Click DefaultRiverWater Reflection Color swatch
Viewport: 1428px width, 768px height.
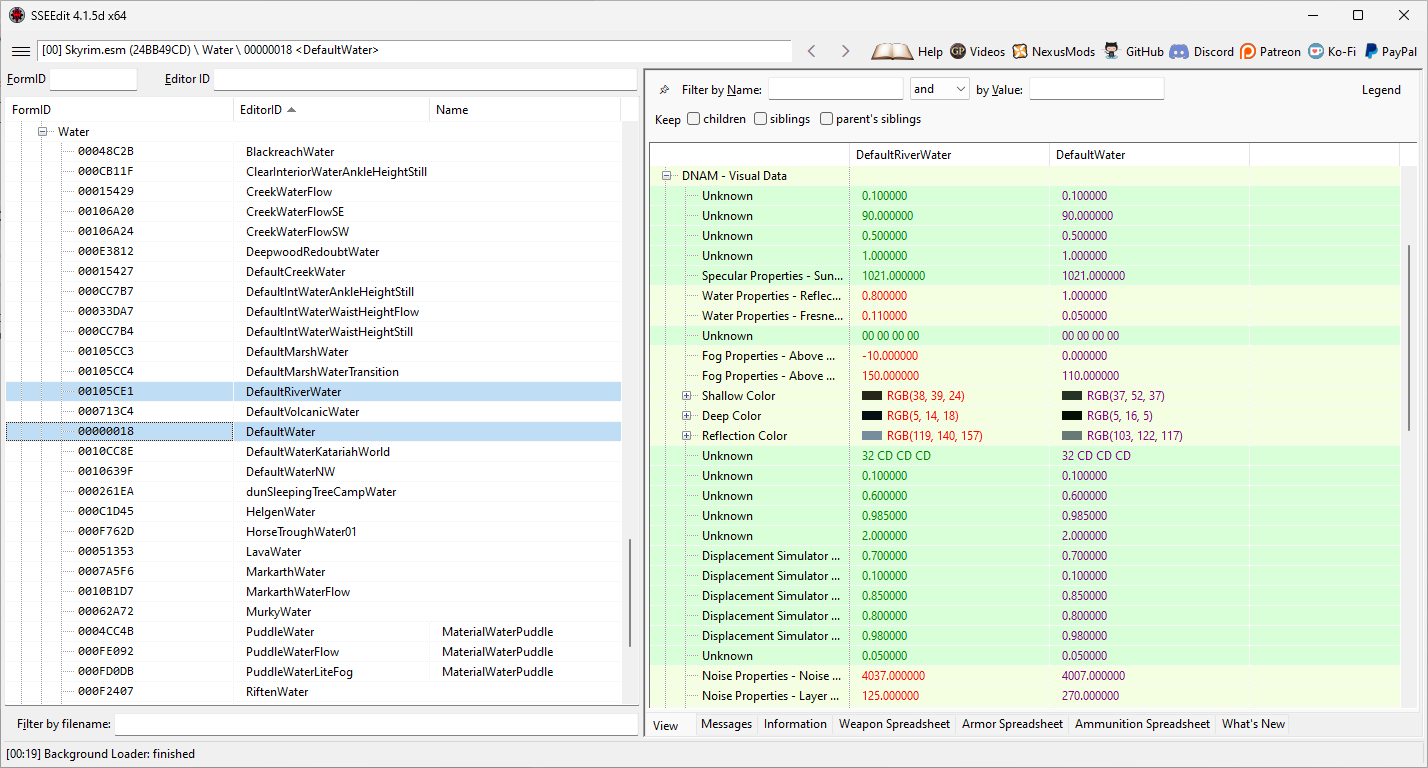point(871,436)
